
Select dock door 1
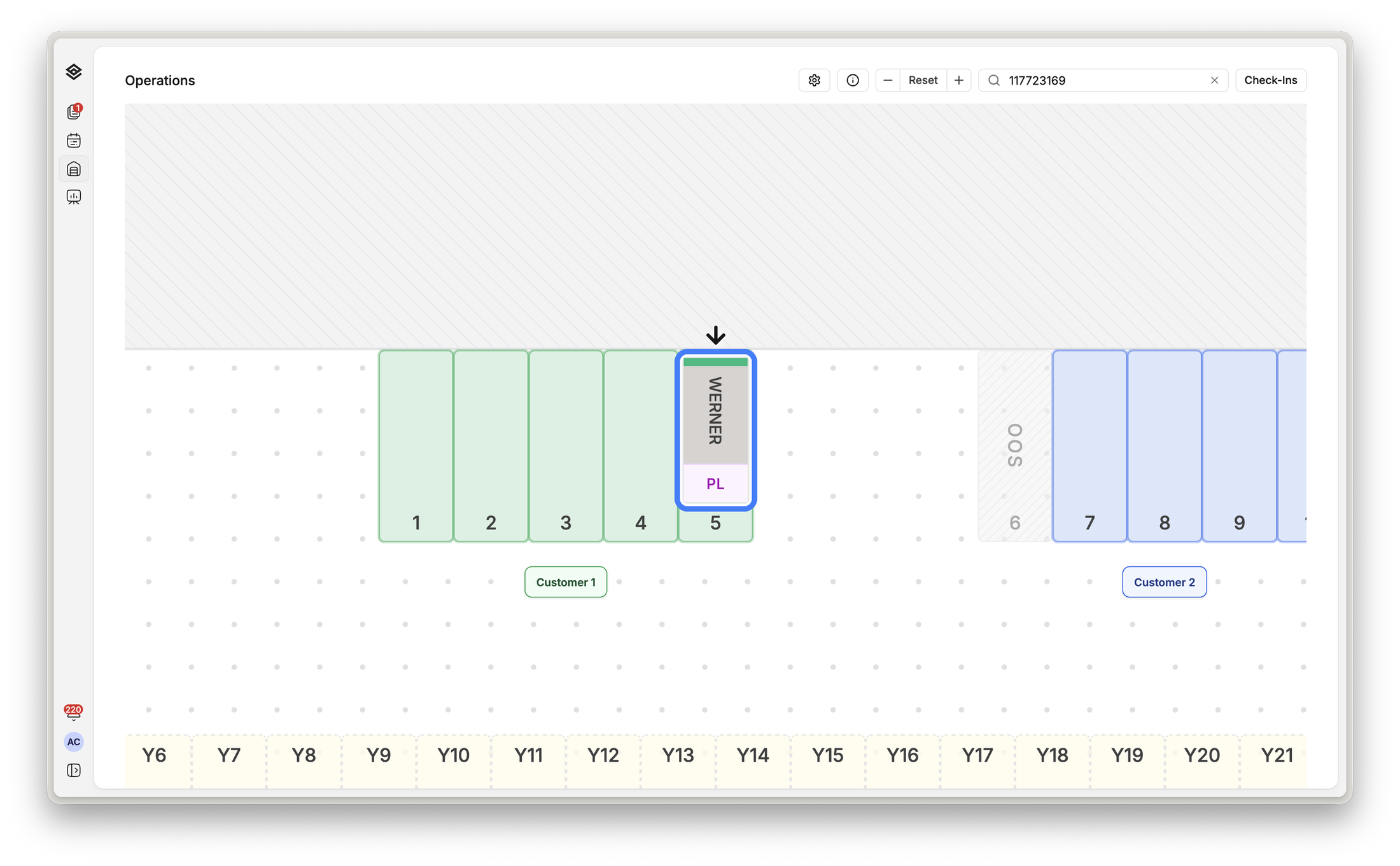click(416, 446)
